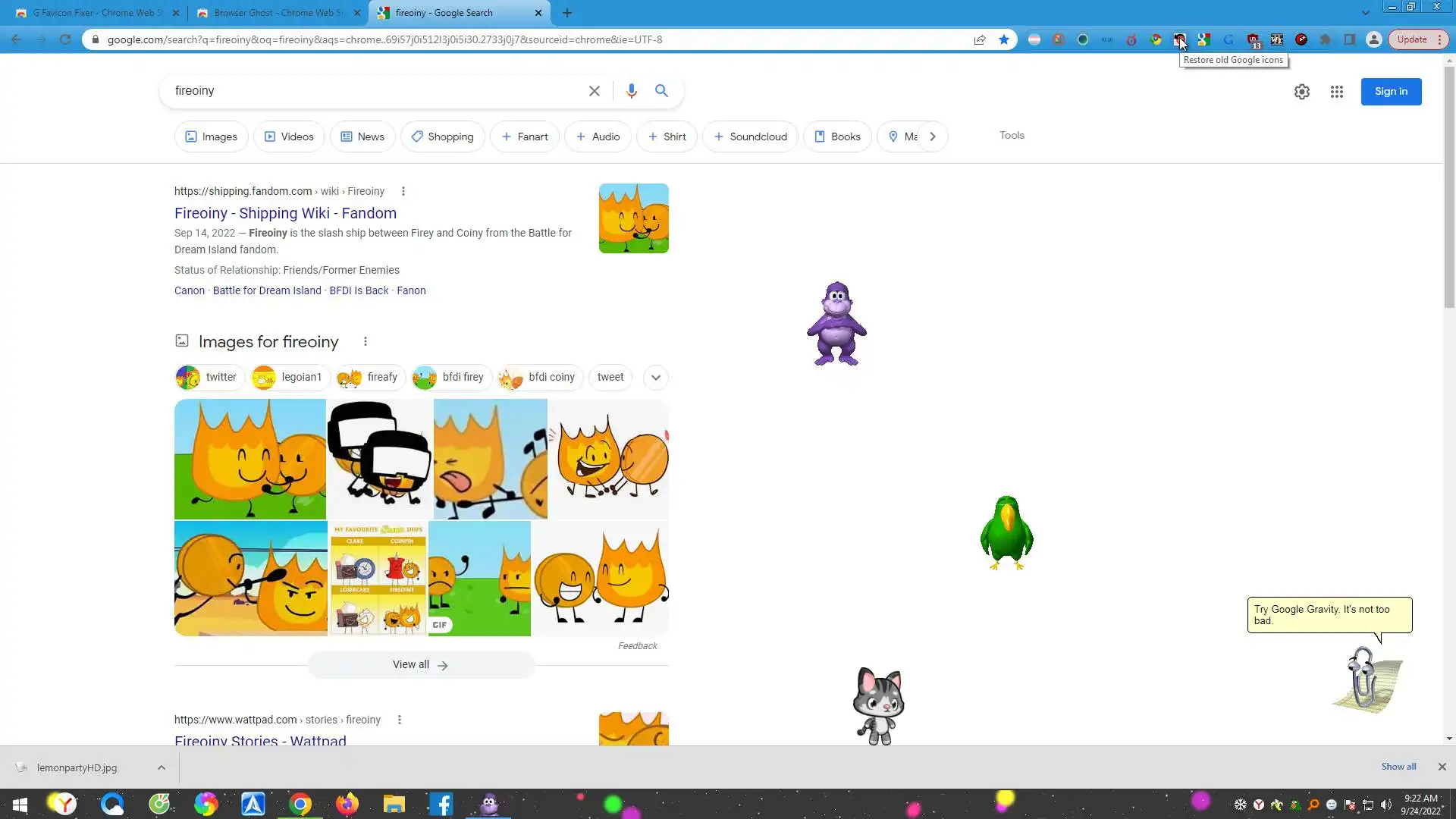1456x819 pixels.
Task: Expand more image filter chips
Action: (655, 378)
